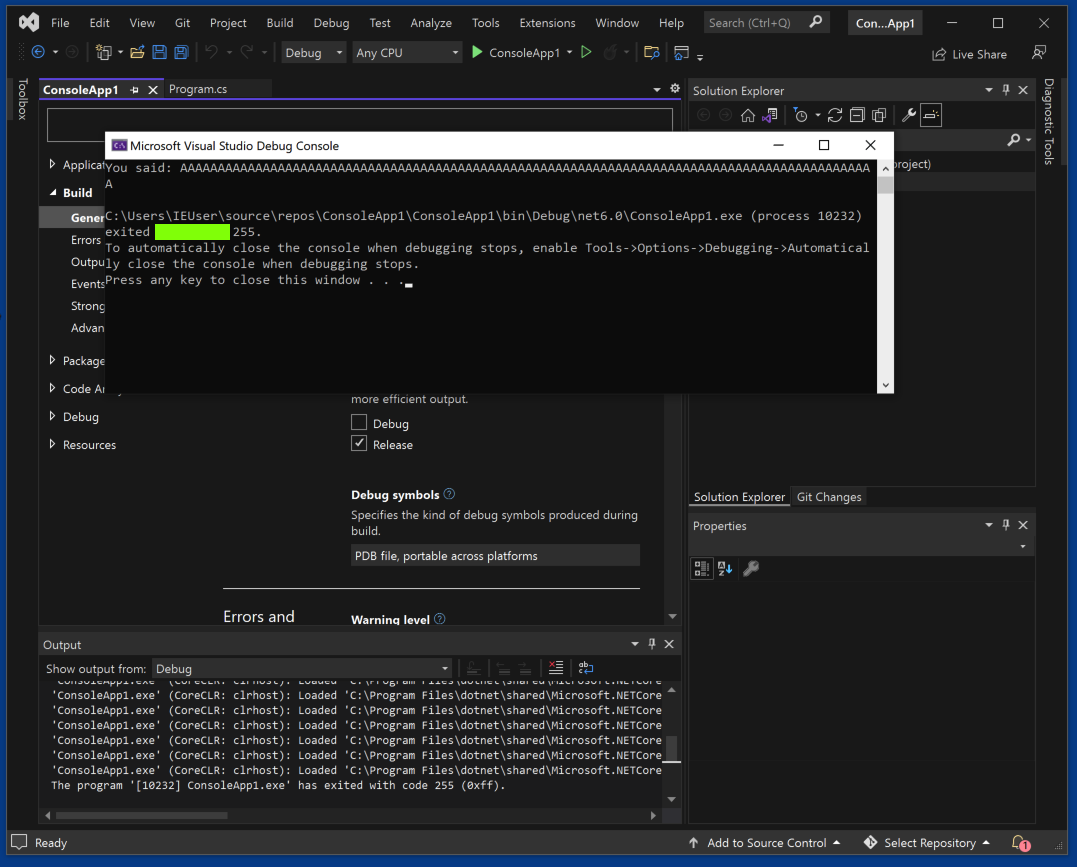Open the notifications bell in status bar
1077x867 pixels.
[x=1020, y=843]
